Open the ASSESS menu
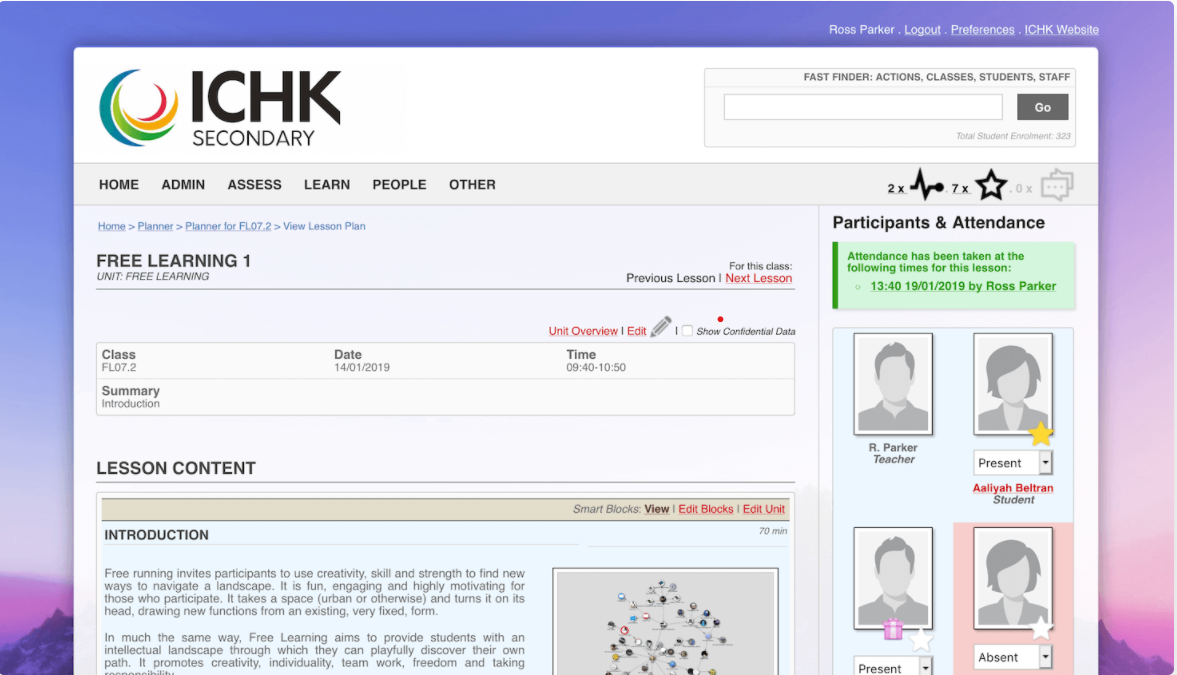 click(254, 185)
